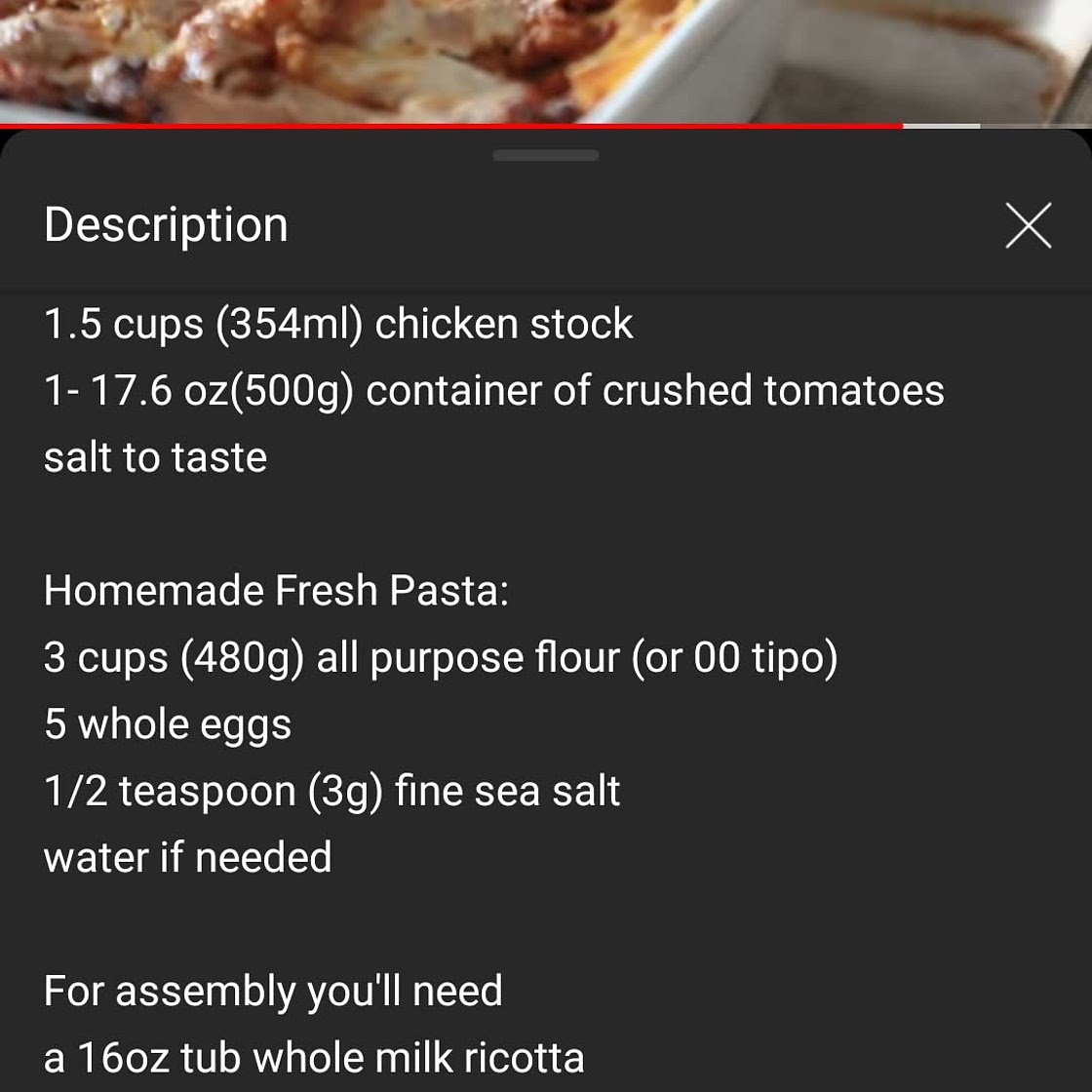The width and height of the screenshot is (1092, 1092).
Task: Click the crushed tomatoes ingredient line
Action: tap(493, 392)
